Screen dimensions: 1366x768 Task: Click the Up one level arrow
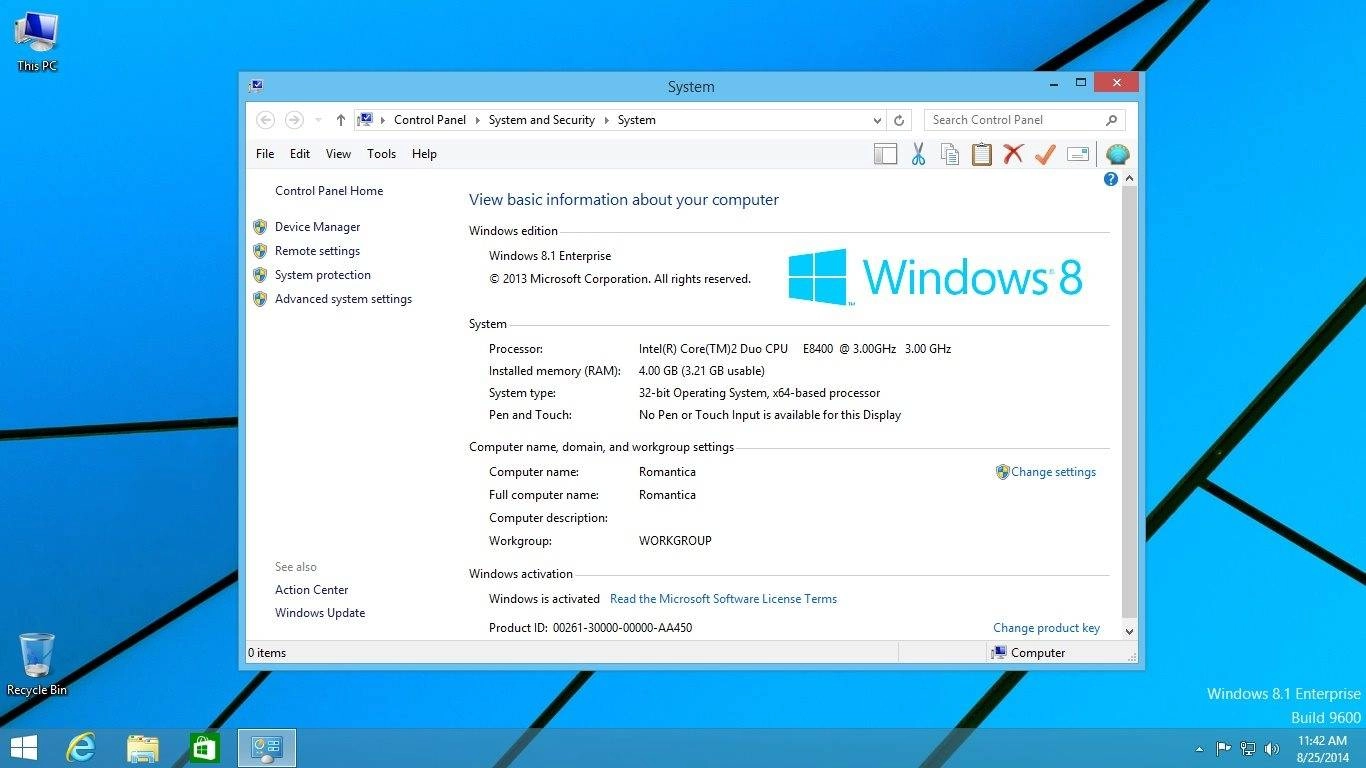tap(340, 120)
